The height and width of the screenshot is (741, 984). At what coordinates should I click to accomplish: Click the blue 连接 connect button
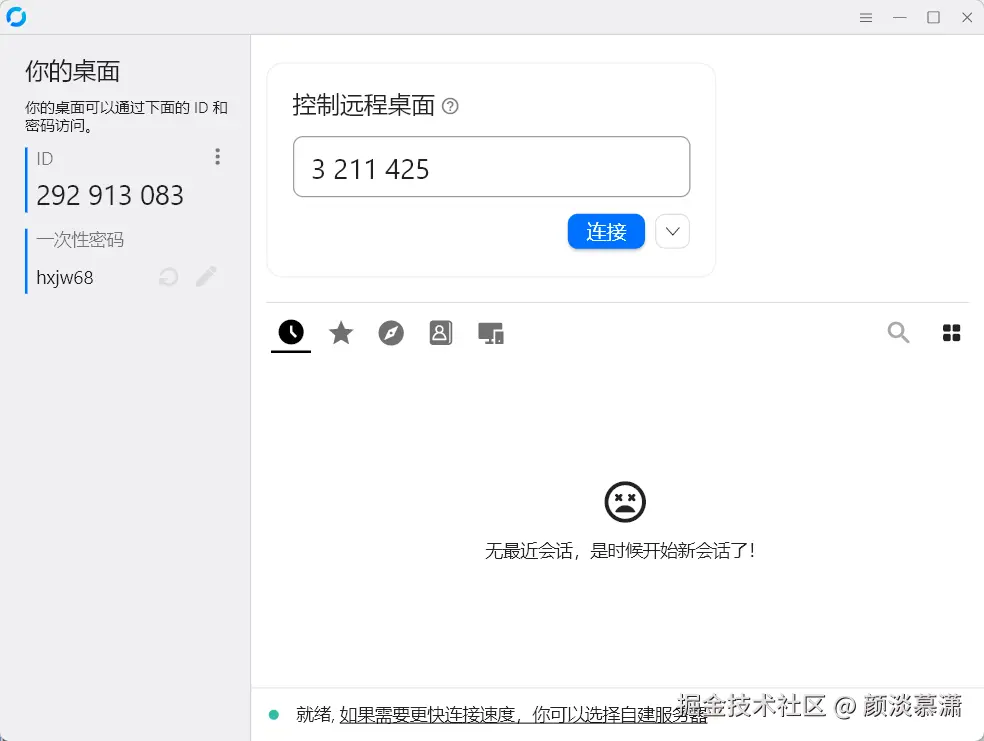606,232
